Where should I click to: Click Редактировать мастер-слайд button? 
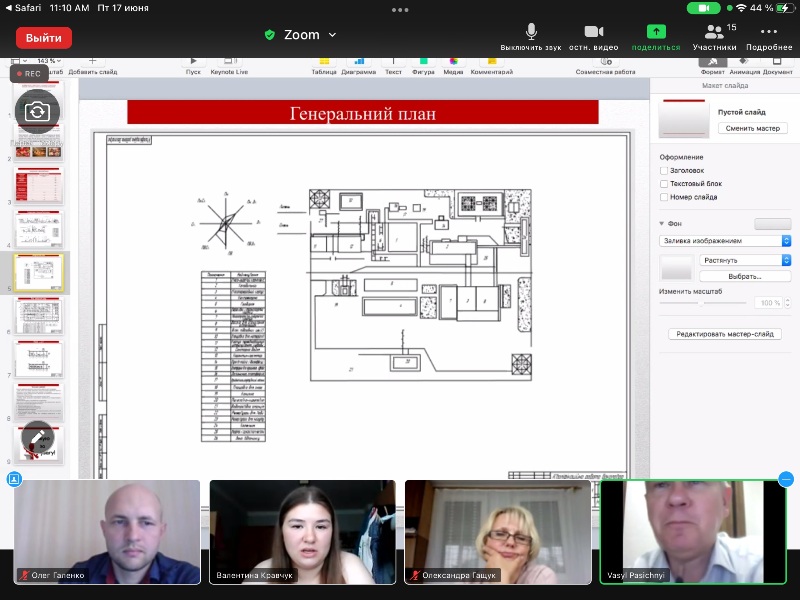coord(725,334)
